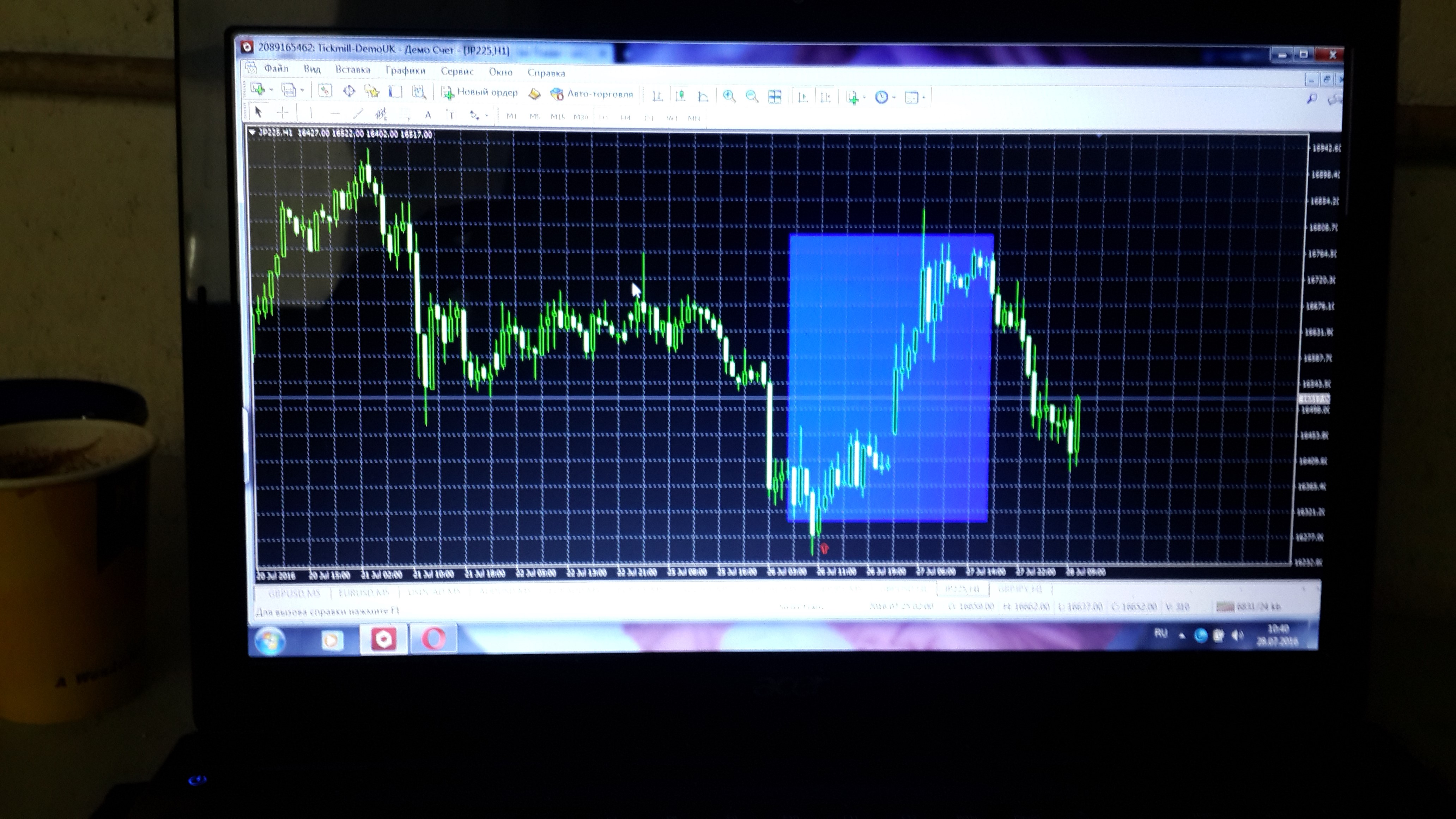Toggle chart shift icon
1456x819 pixels.
coord(825,98)
